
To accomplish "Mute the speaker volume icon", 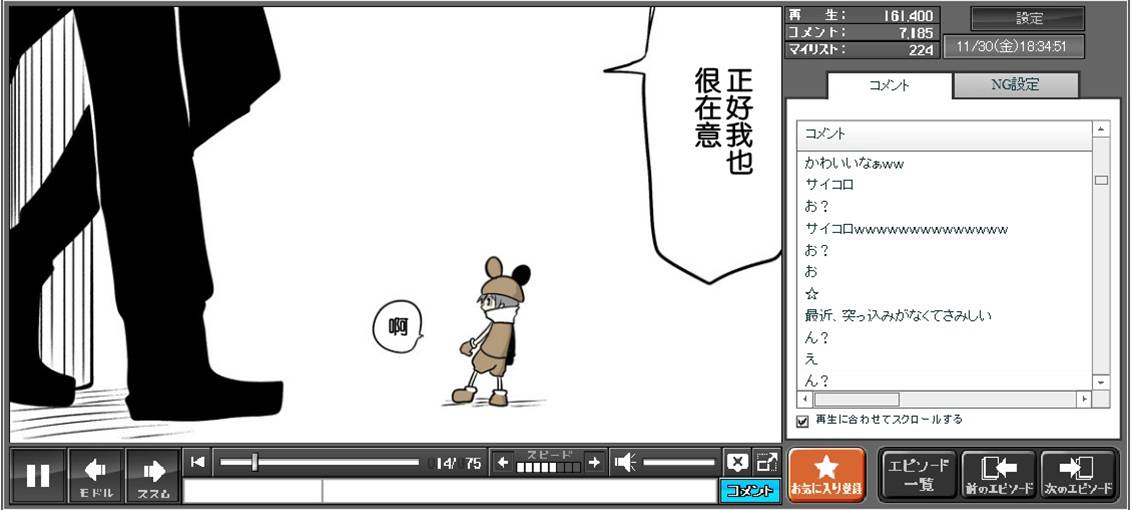I will click(625, 462).
